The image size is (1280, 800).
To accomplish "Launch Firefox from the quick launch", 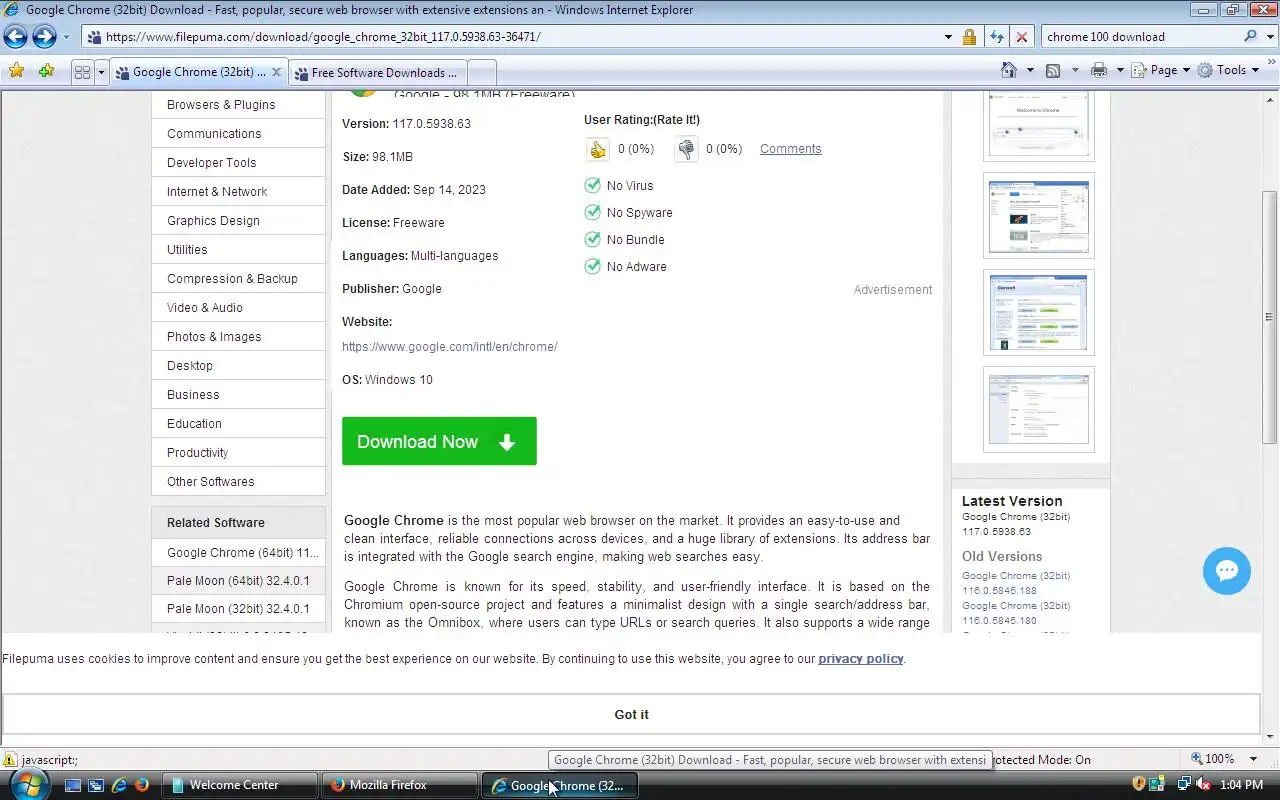I will pos(141,785).
